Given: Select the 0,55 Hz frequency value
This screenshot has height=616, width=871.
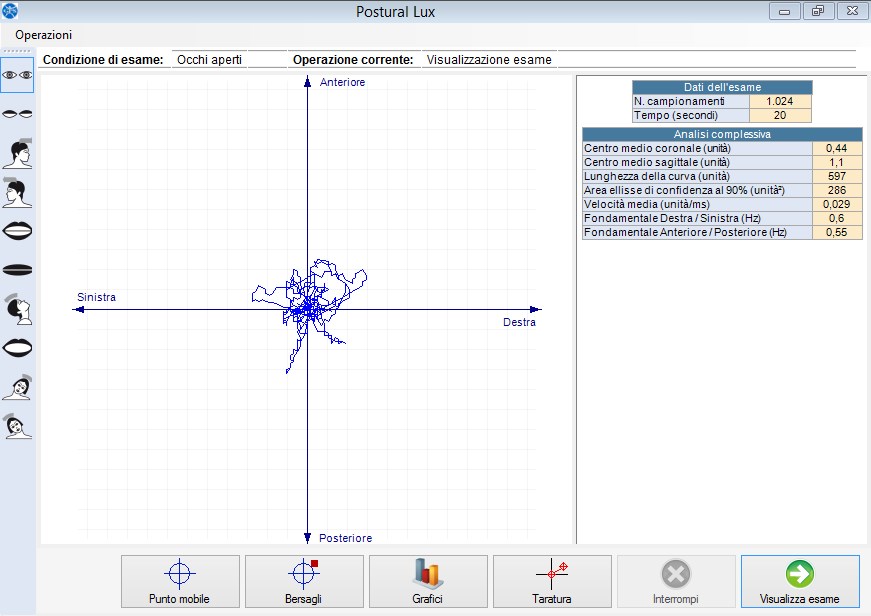Looking at the screenshot, I should pos(837,232).
